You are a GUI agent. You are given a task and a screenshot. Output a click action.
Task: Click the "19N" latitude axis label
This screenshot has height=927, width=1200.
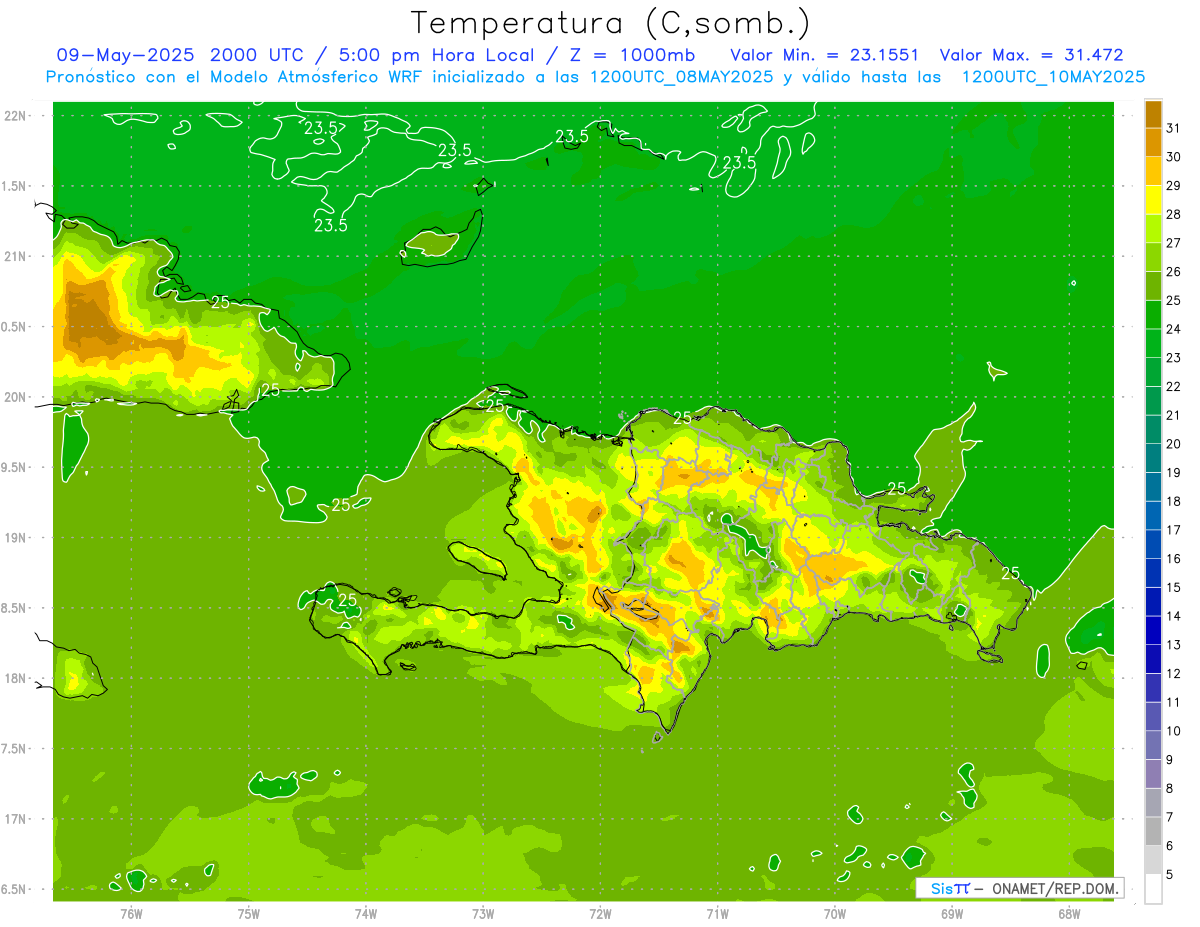click(15, 537)
